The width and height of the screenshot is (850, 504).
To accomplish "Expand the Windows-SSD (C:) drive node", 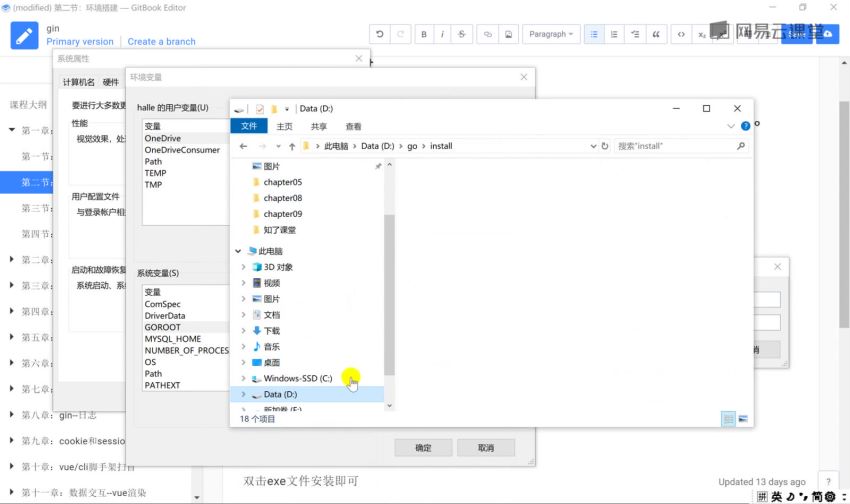I will click(243, 378).
